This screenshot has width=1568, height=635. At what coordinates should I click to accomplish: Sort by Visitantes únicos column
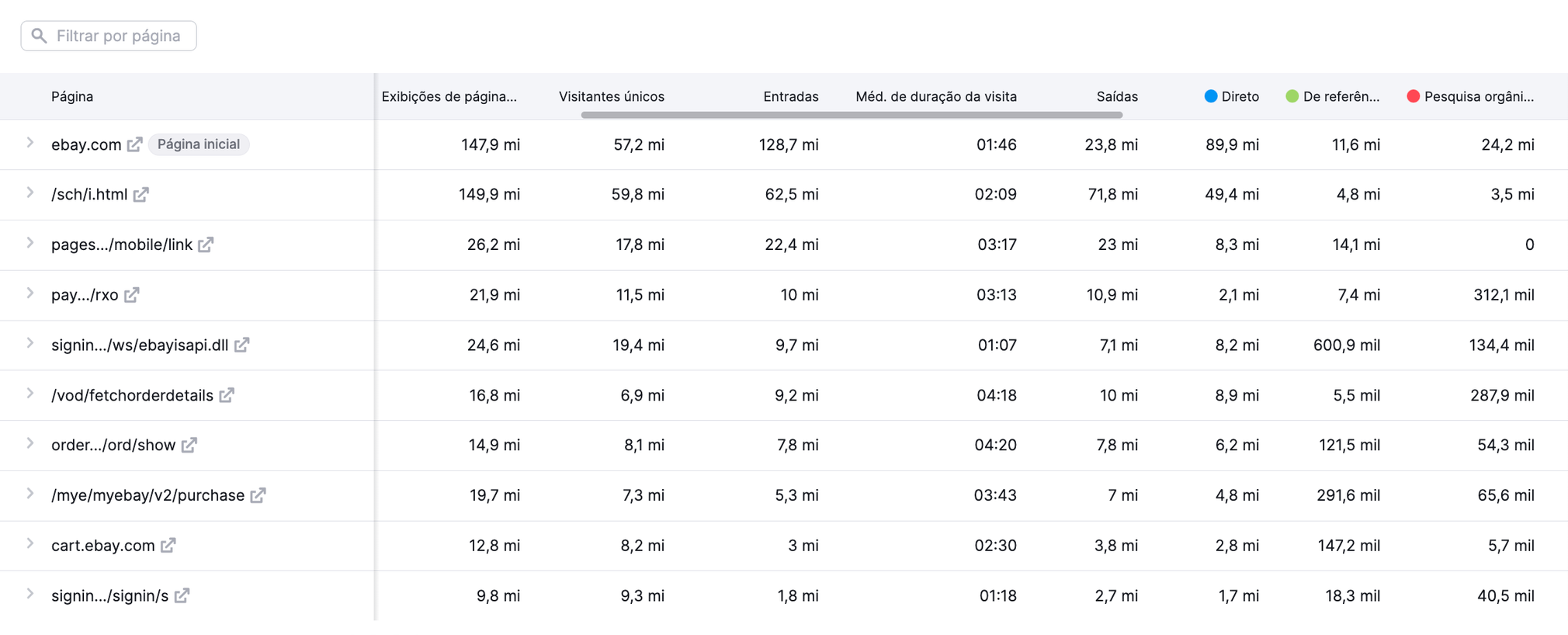coord(612,96)
